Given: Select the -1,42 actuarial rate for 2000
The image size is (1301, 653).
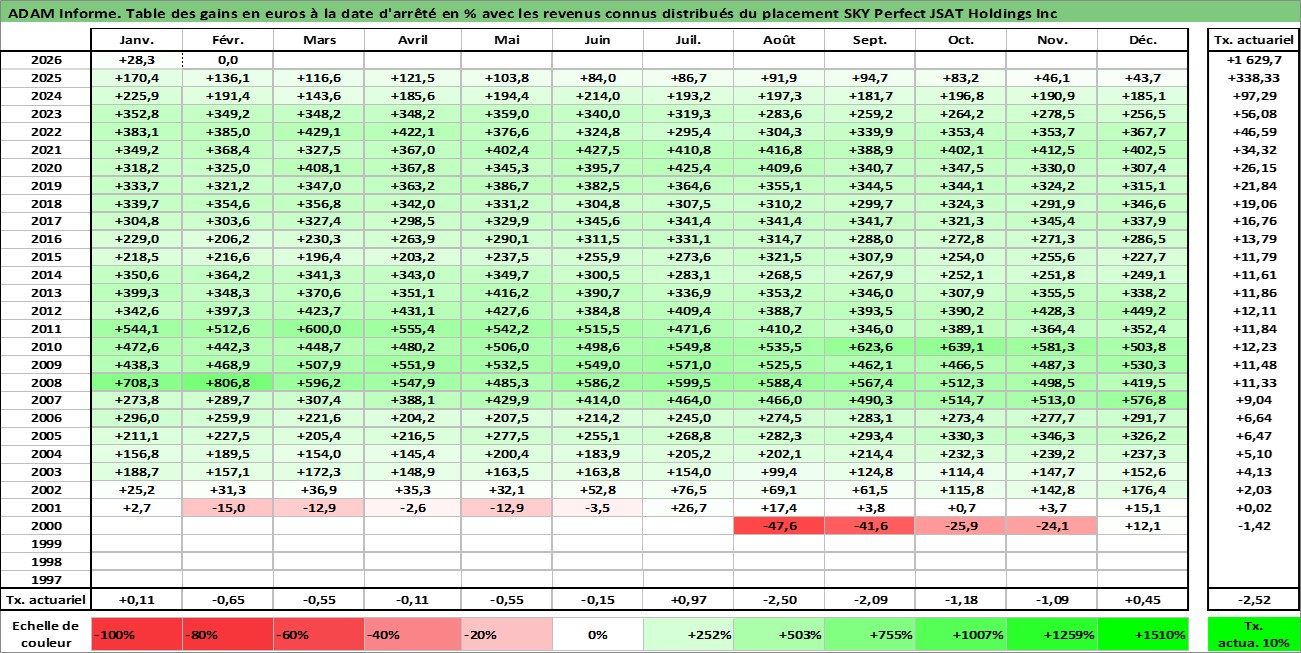Looking at the screenshot, I should pos(1254,526).
